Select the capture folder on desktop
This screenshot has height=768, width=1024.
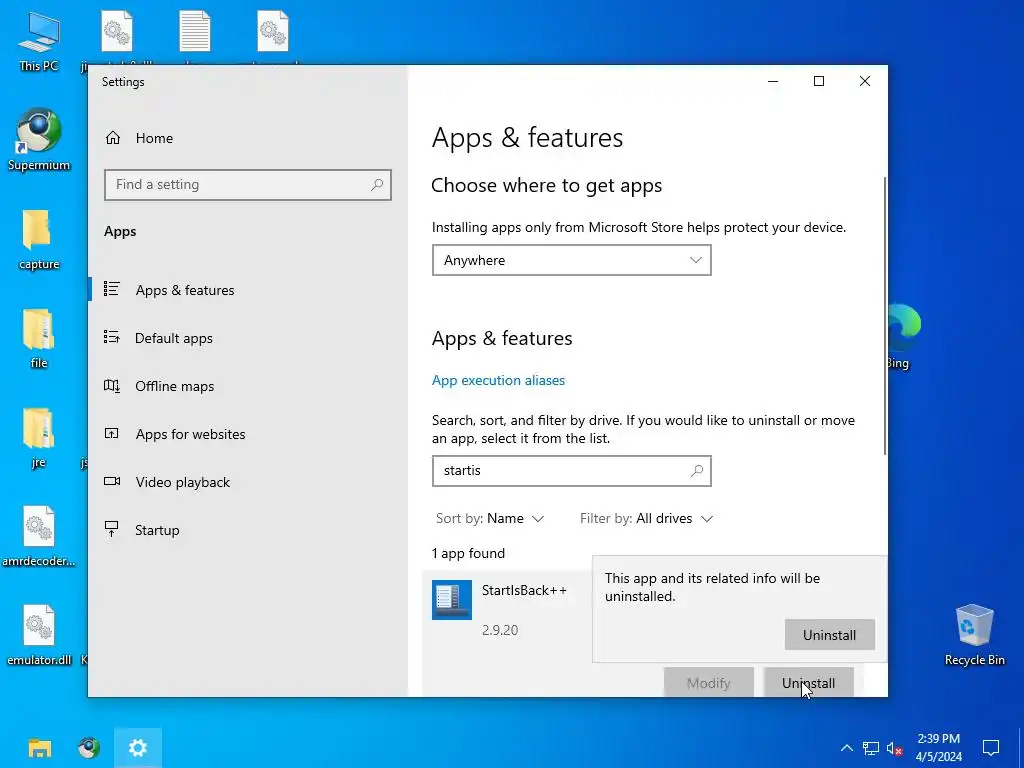point(39,240)
